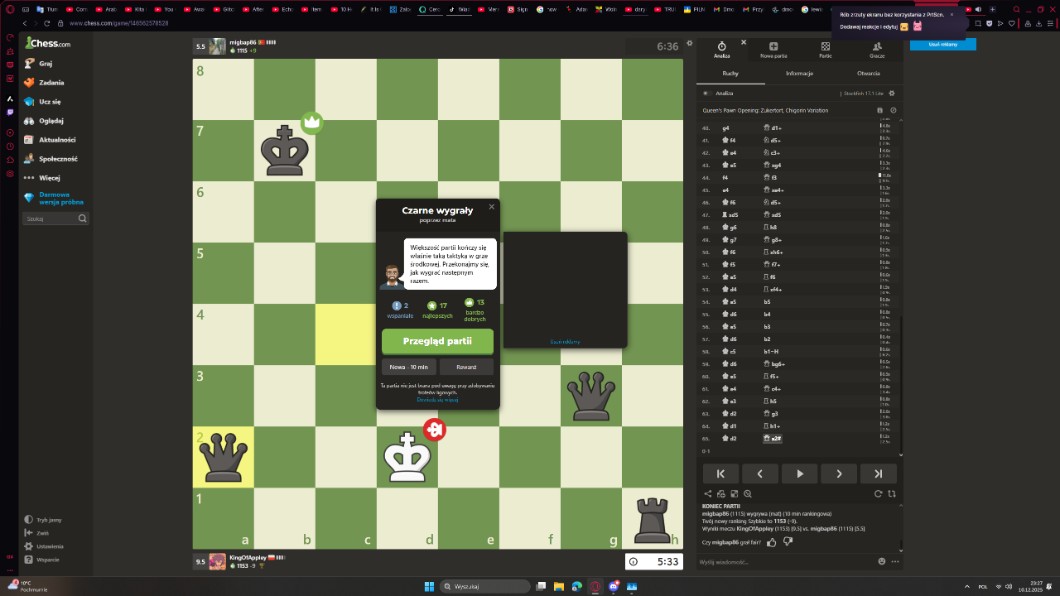The image size is (1060, 596).
Task: Click the Przegląd partii button
Action: click(x=437, y=341)
